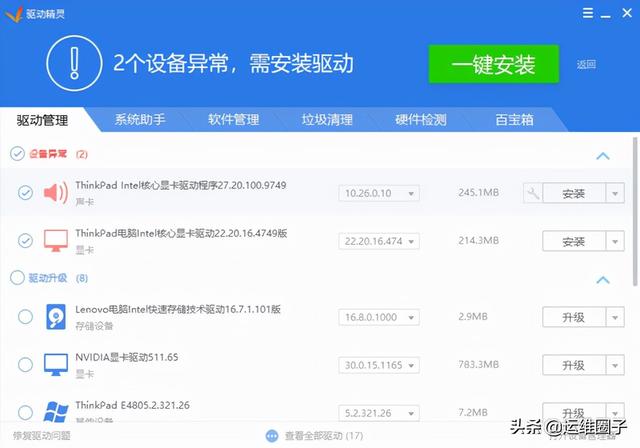Image resolution: width=640 pixels, height=448 pixels.
Task: Minimize the Driver Genius window
Action: [x=606, y=15]
